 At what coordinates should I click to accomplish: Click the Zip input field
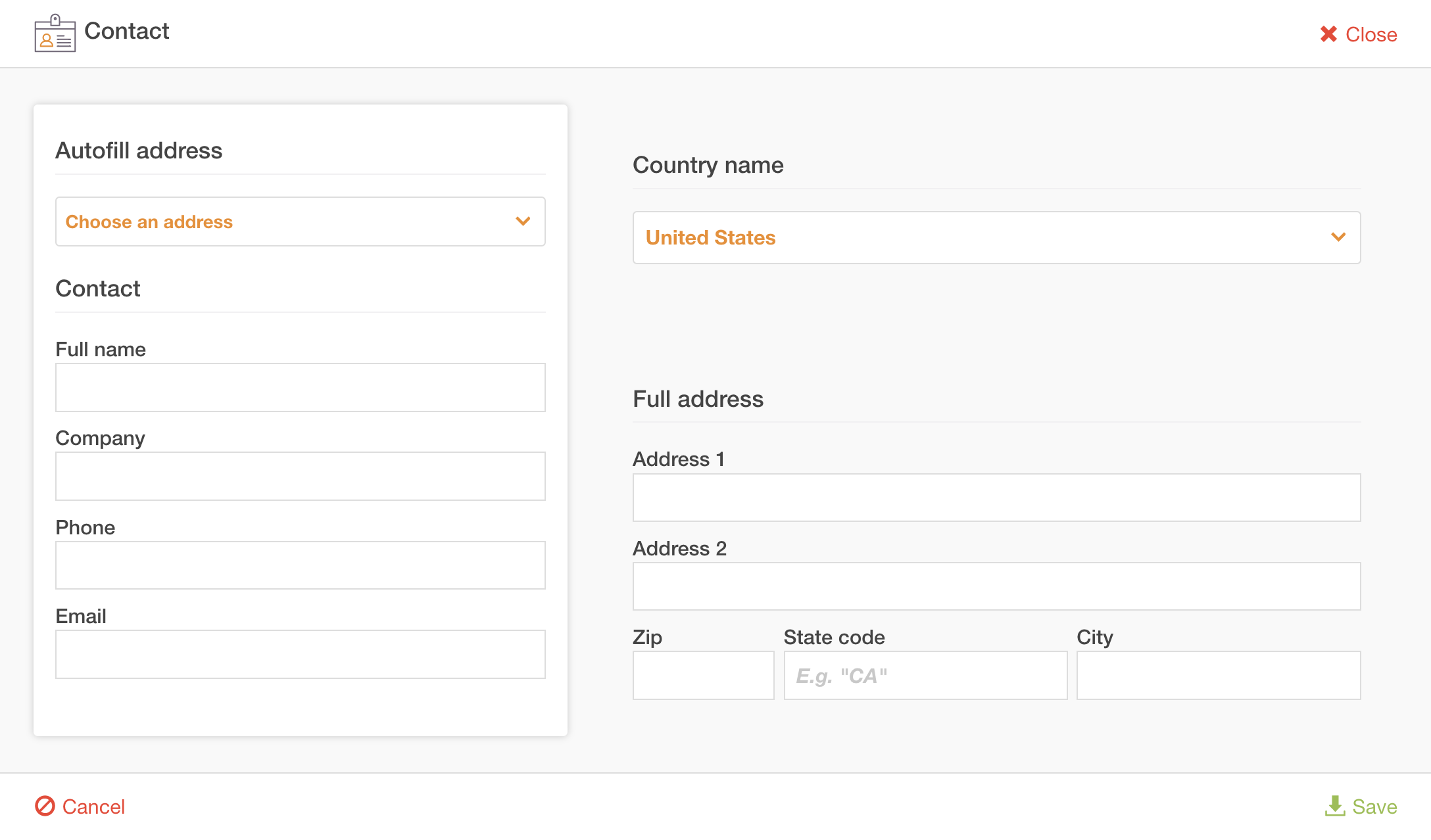(x=703, y=674)
